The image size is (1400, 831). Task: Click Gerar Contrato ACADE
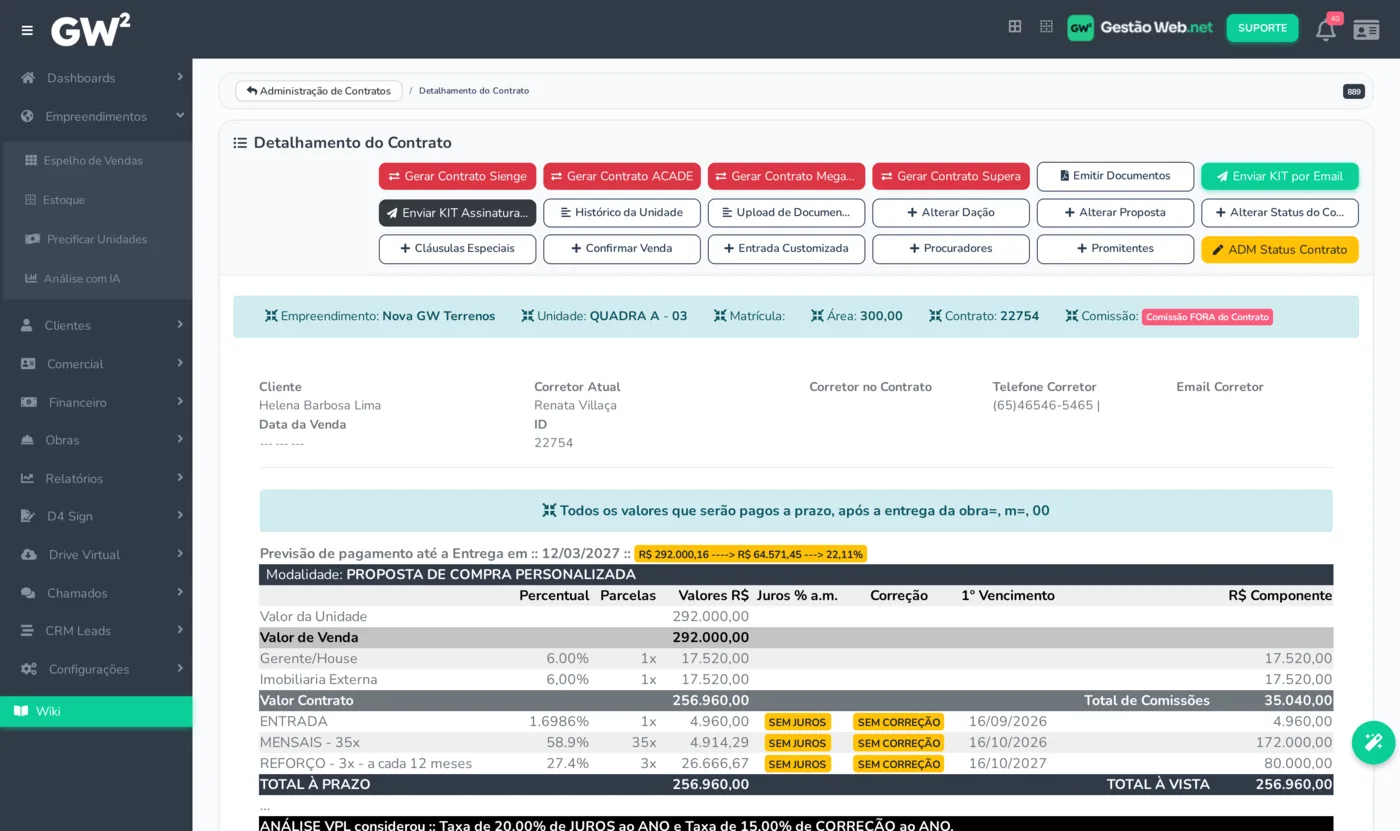pyautogui.click(x=622, y=176)
